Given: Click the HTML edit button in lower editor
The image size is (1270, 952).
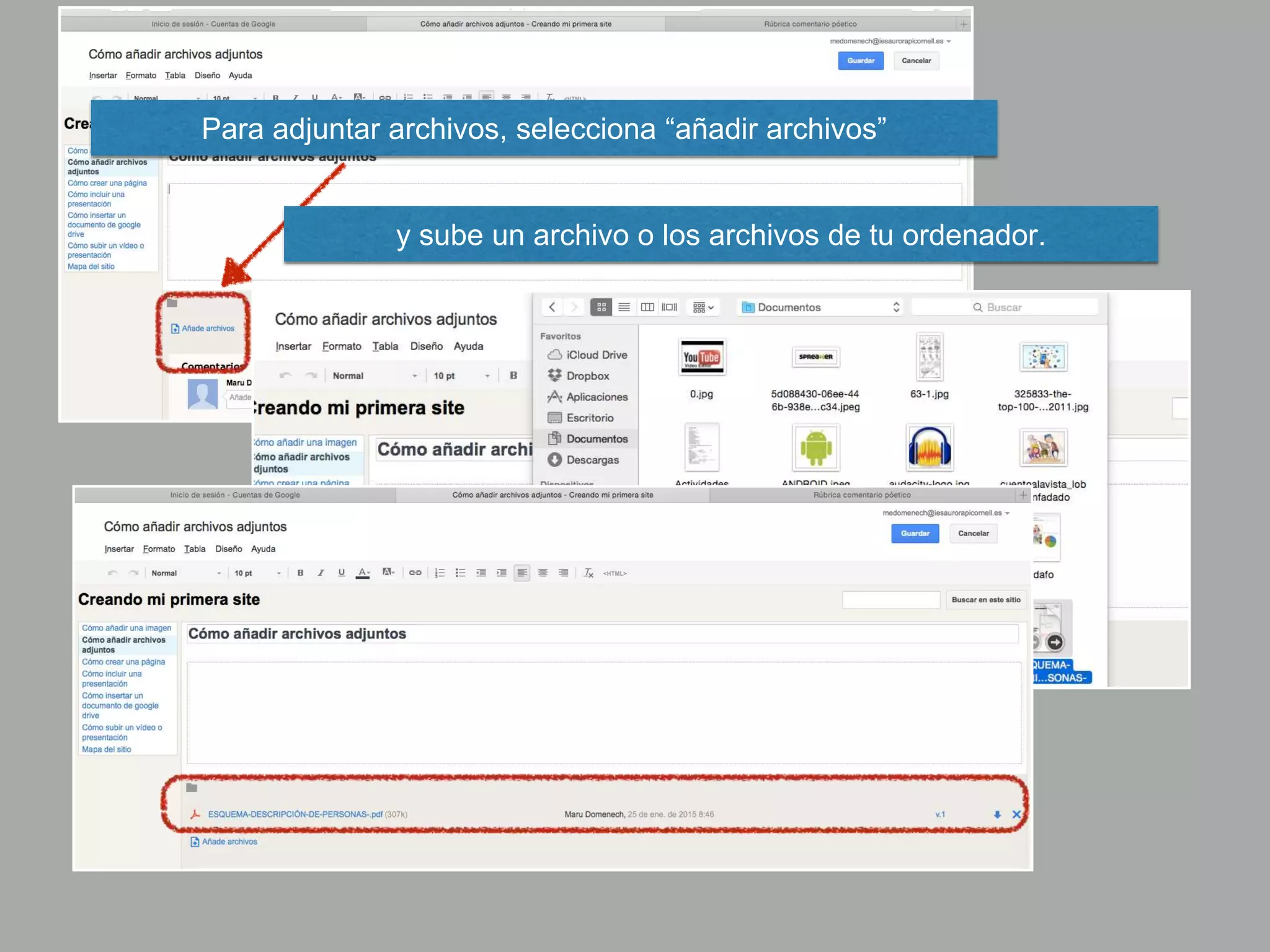Looking at the screenshot, I should pyautogui.click(x=615, y=574).
